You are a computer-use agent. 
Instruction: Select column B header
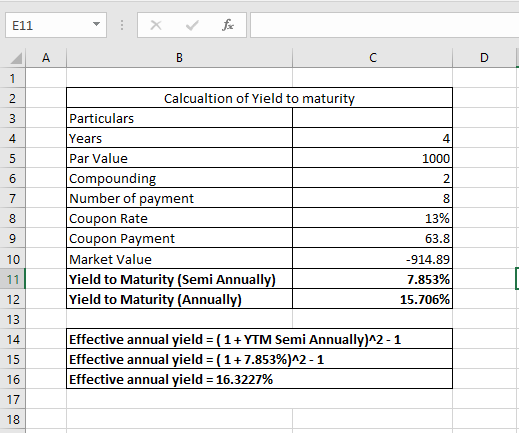[179, 58]
